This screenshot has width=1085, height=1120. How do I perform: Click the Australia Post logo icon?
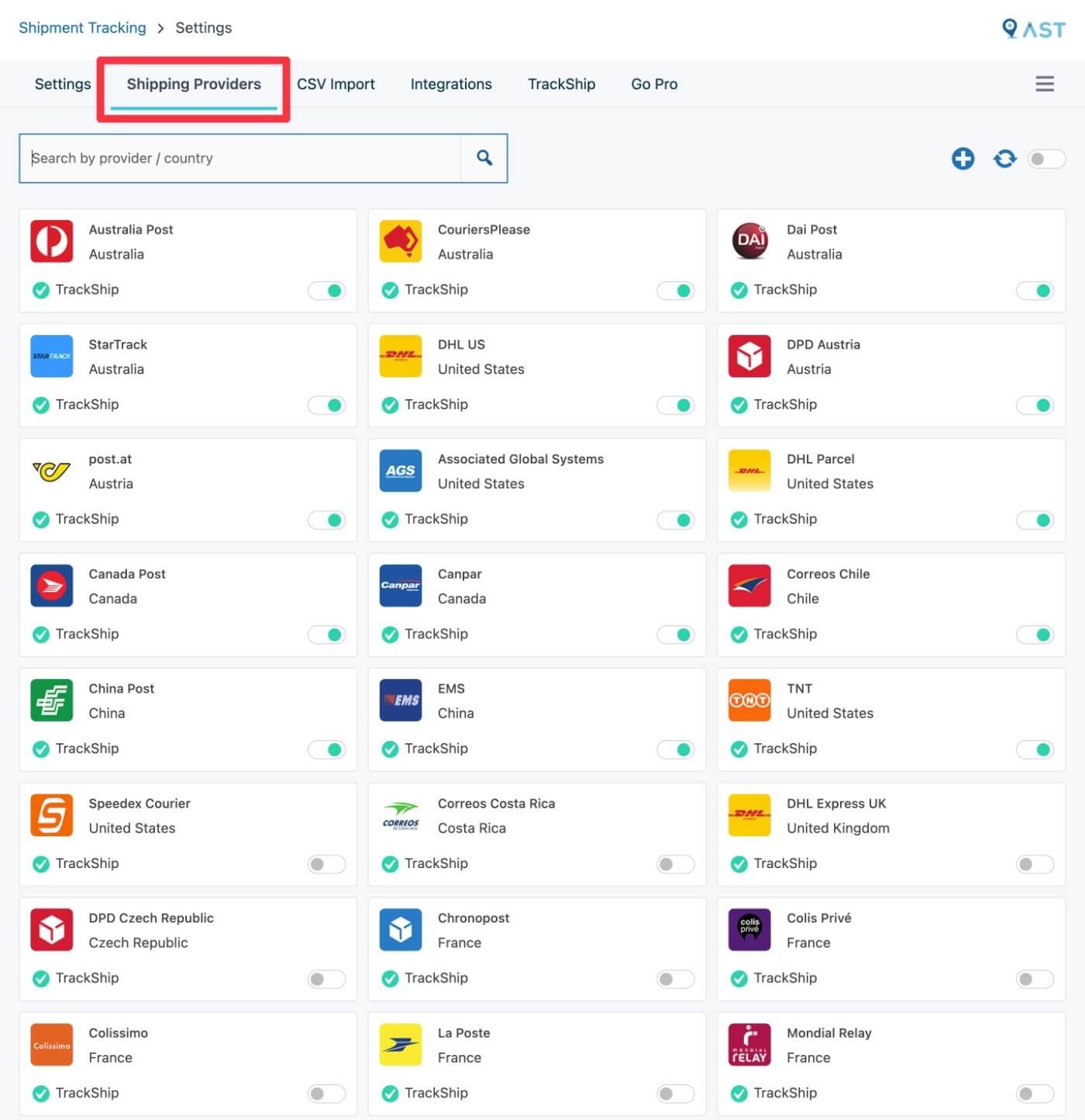[x=51, y=241]
